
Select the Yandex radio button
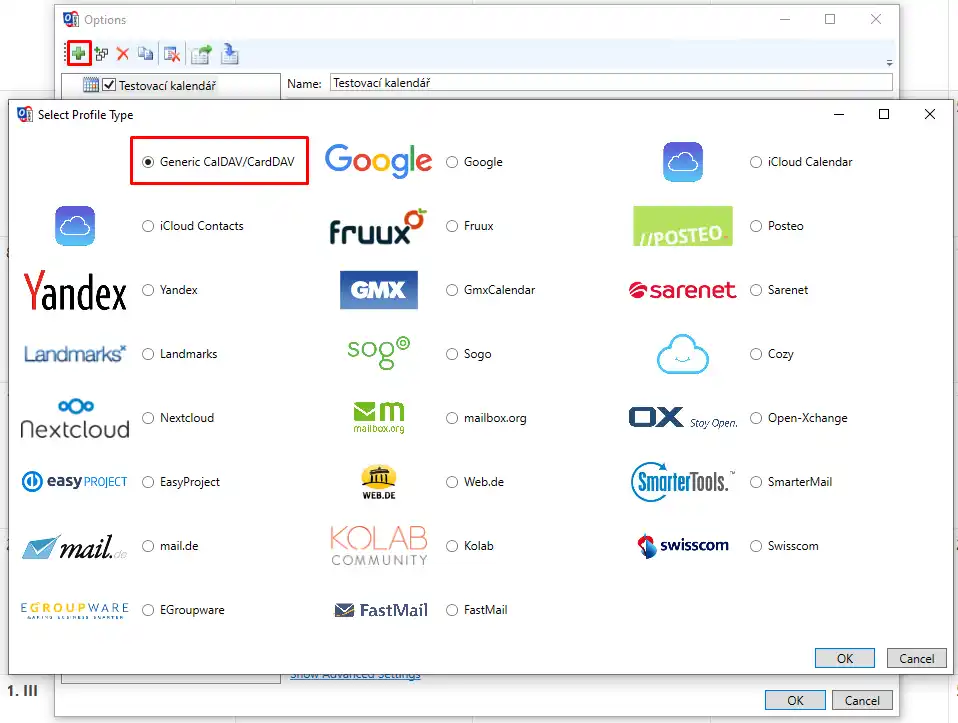coord(148,290)
